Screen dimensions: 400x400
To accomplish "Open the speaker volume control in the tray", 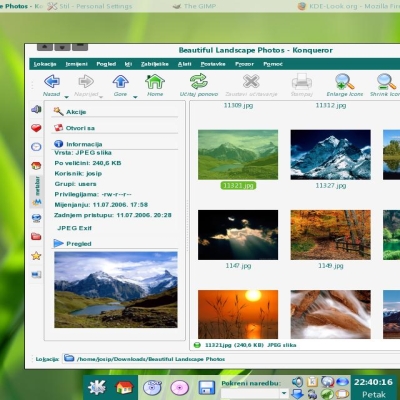I will coord(298,382).
